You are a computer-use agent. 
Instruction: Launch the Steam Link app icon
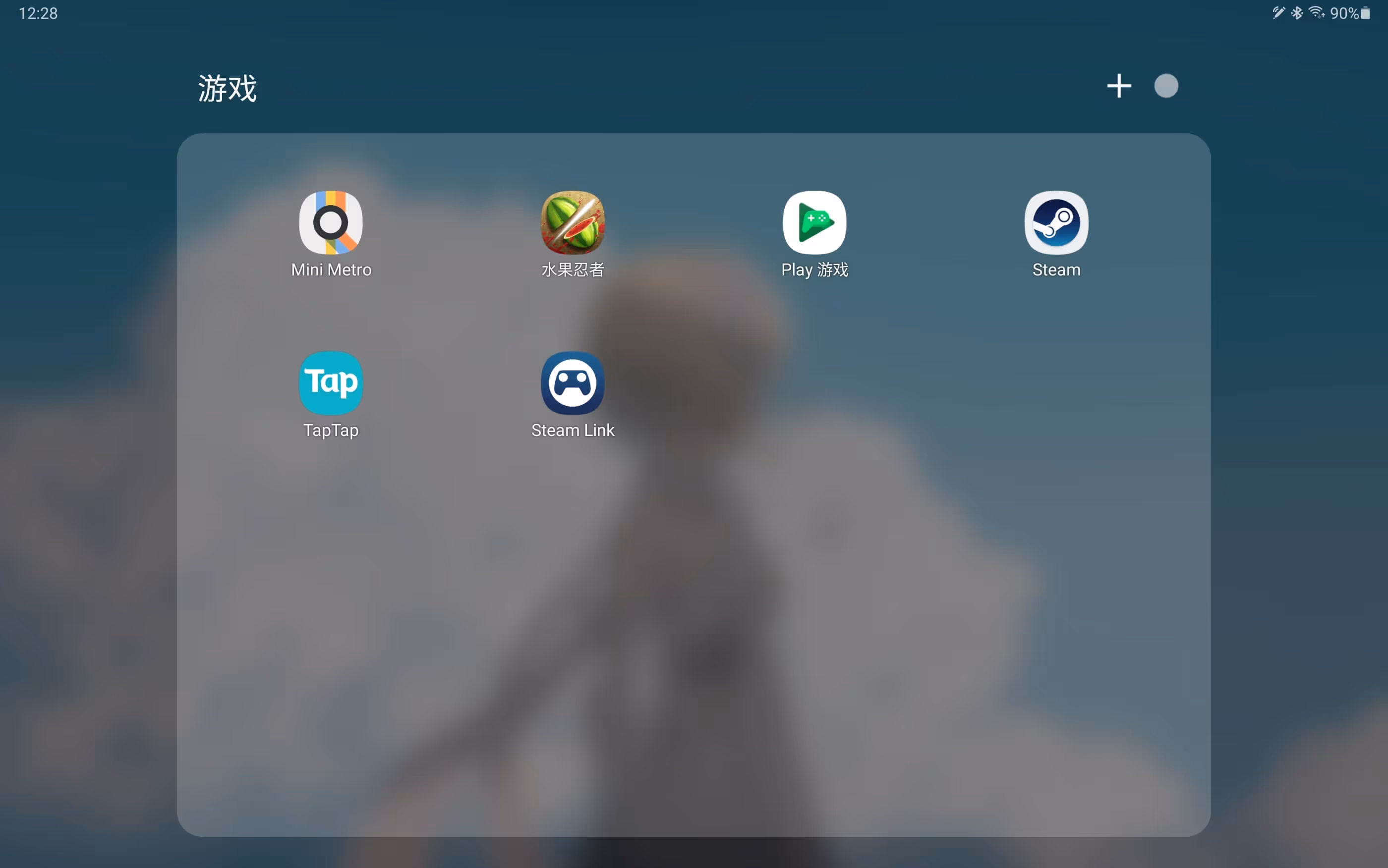click(573, 383)
